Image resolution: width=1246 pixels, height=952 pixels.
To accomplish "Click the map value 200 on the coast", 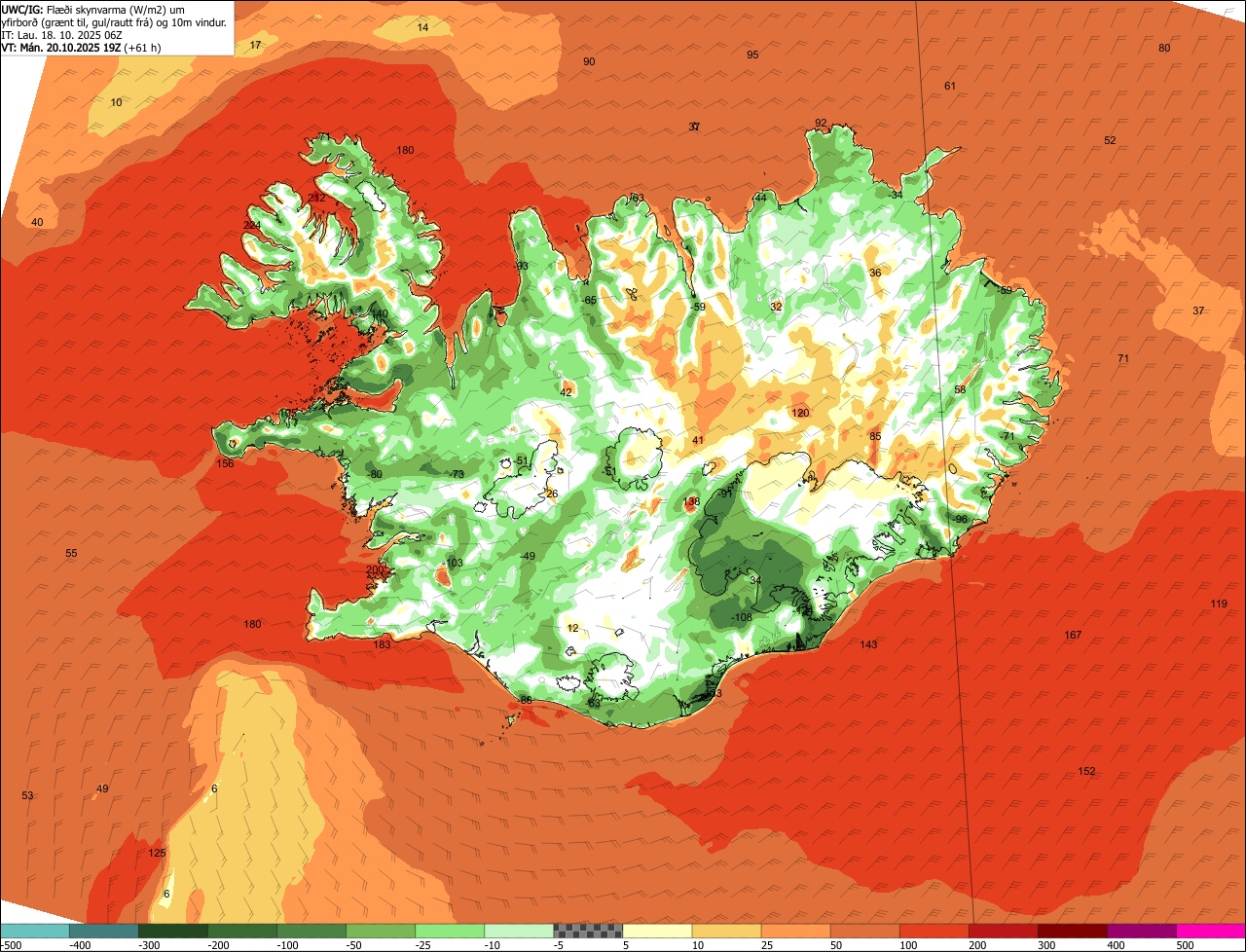I will [375, 569].
